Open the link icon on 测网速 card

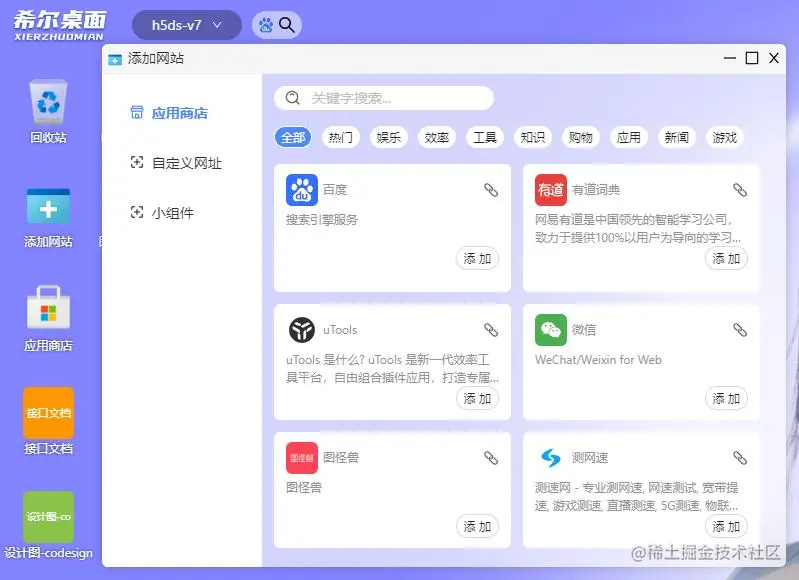(x=740, y=458)
